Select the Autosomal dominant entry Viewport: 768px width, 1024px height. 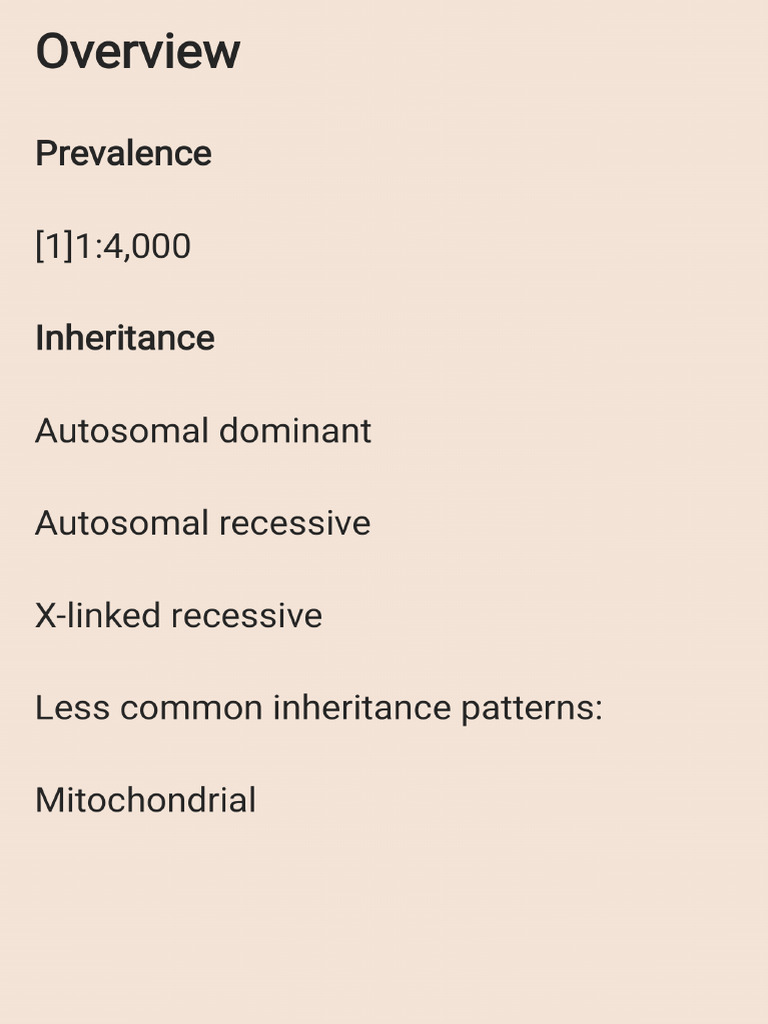(x=203, y=431)
